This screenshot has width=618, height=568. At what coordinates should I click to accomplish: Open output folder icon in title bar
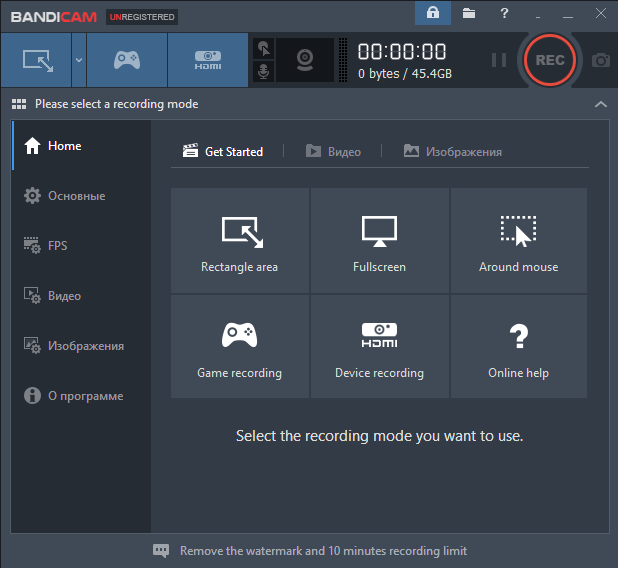pos(469,13)
